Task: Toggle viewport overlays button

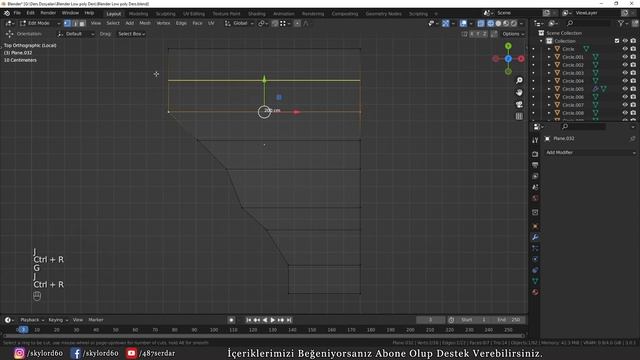Action: pos(463,23)
